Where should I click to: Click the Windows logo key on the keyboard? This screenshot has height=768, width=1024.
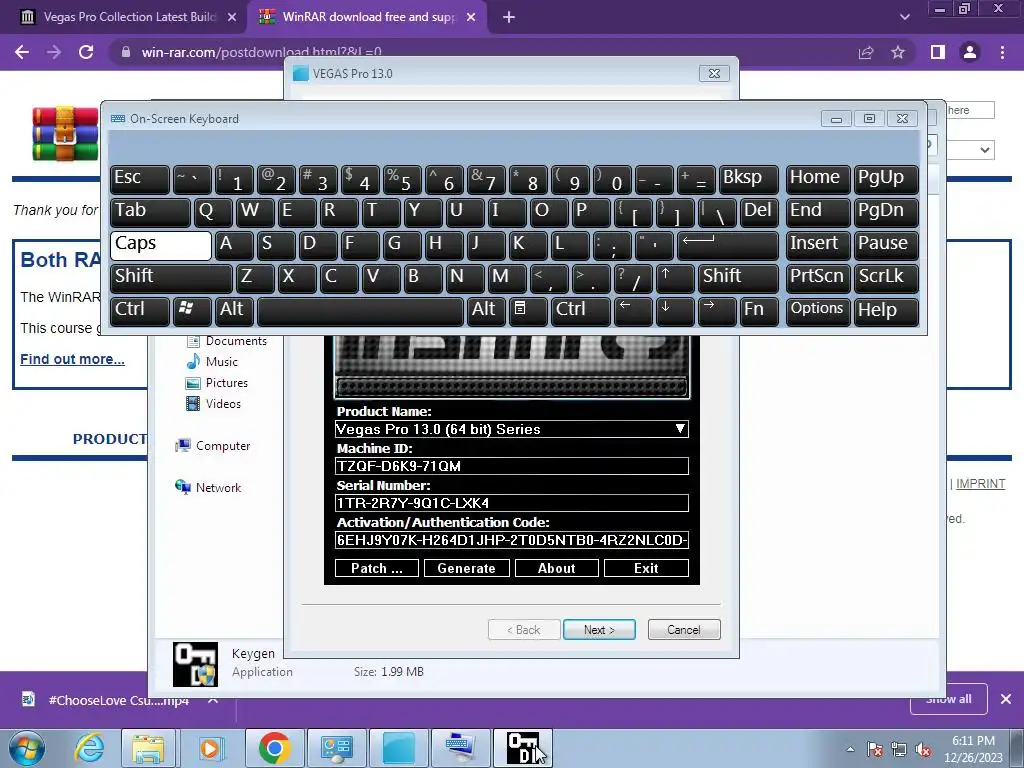click(192, 312)
